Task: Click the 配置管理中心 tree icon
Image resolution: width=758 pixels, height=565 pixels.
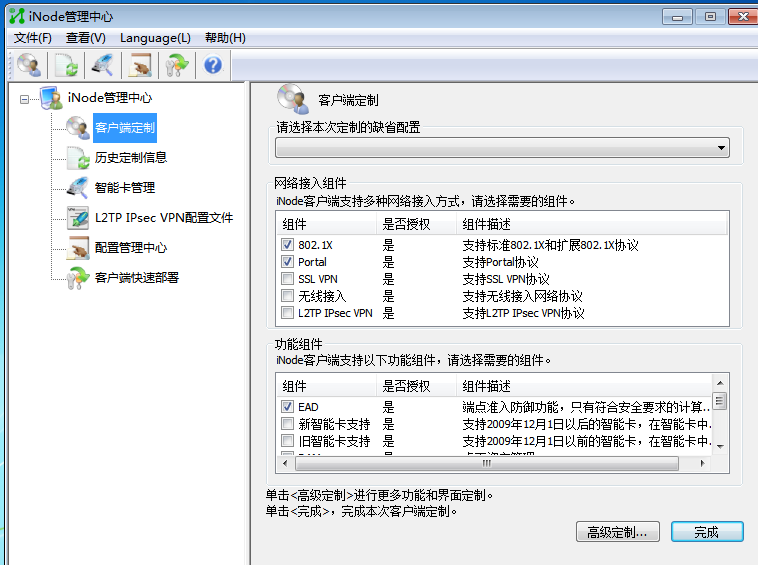Action: pyautogui.click(x=78, y=248)
